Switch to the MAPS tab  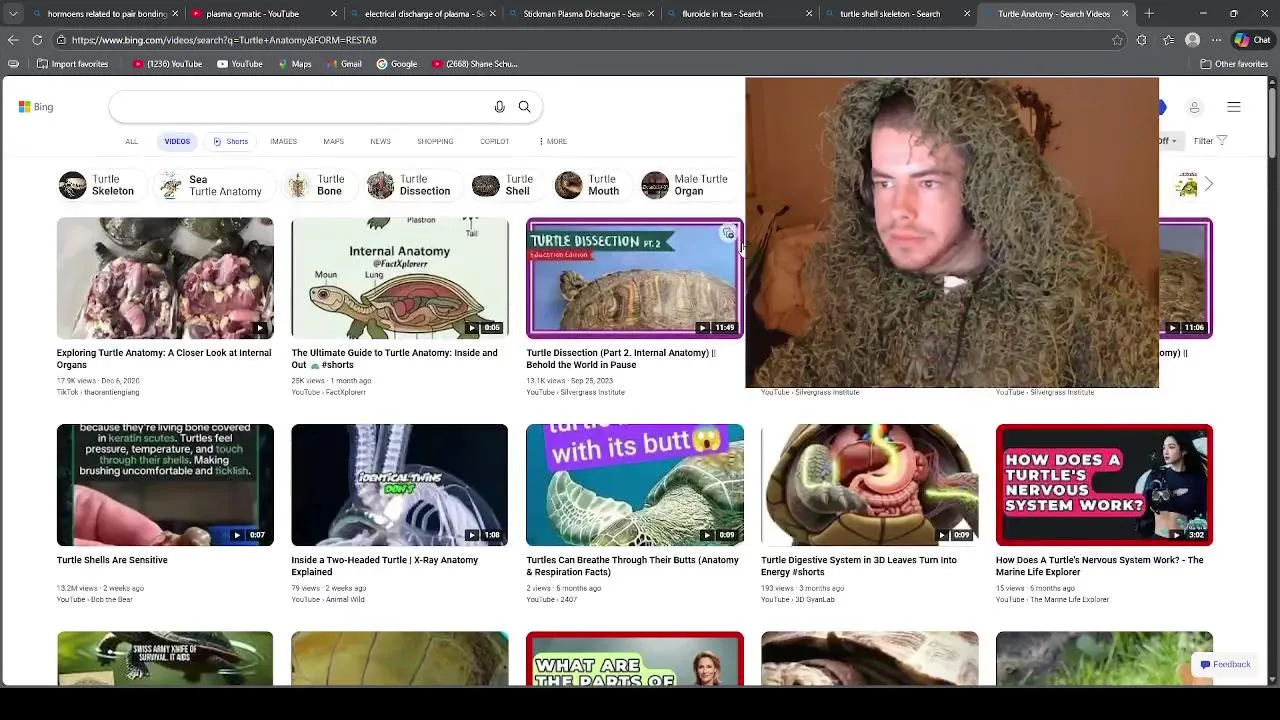point(333,141)
